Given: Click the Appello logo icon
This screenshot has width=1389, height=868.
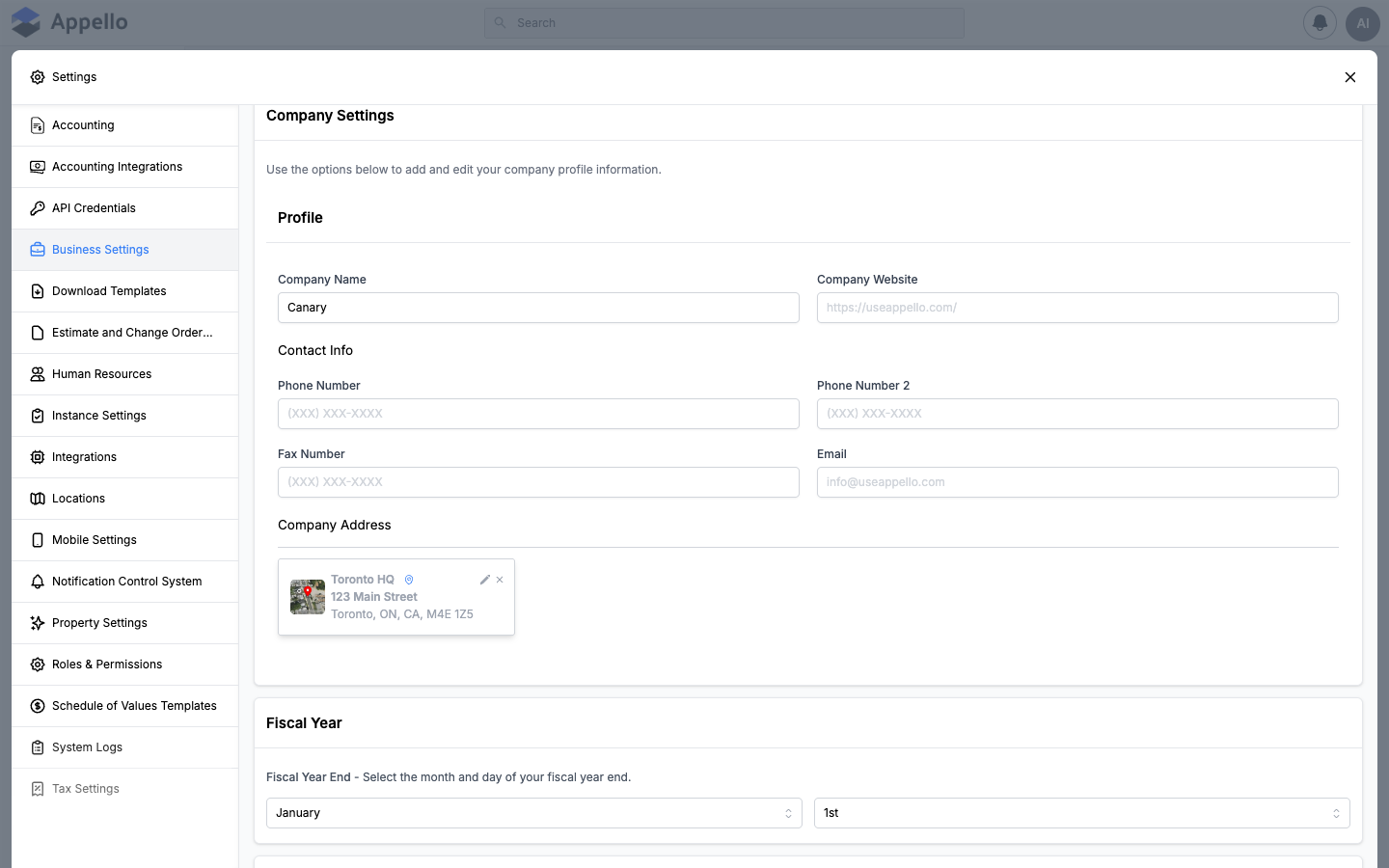Looking at the screenshot, I should point(26,22).
